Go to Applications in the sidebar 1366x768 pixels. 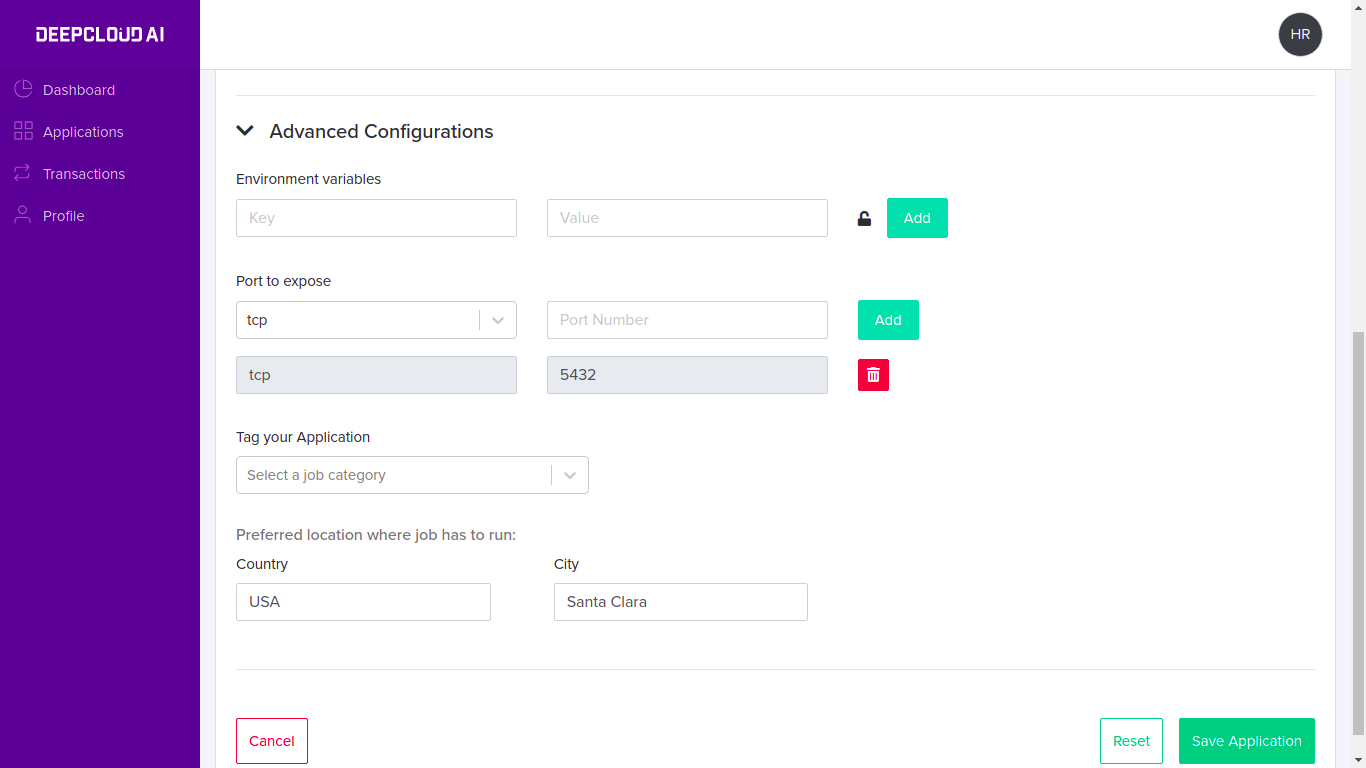pos(83,132)
